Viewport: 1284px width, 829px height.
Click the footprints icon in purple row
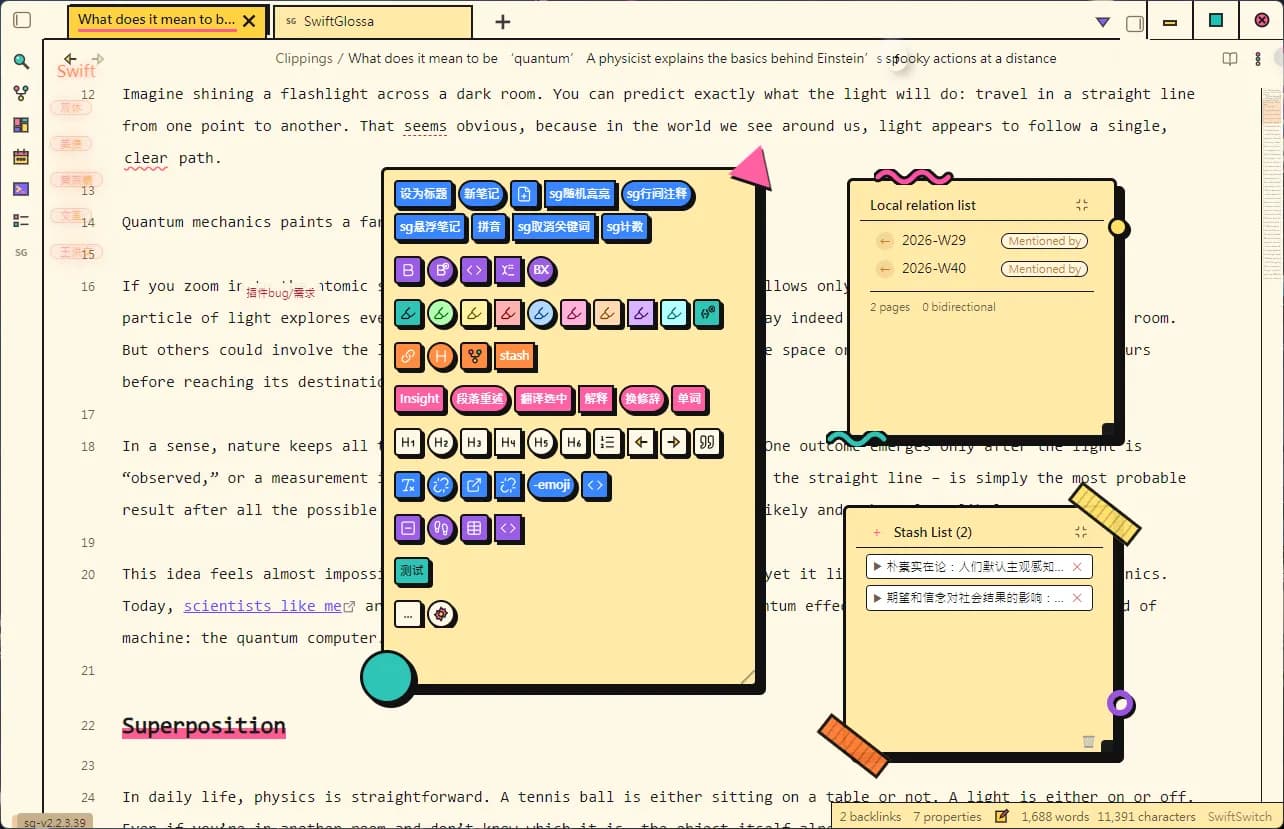click(440, 527)
